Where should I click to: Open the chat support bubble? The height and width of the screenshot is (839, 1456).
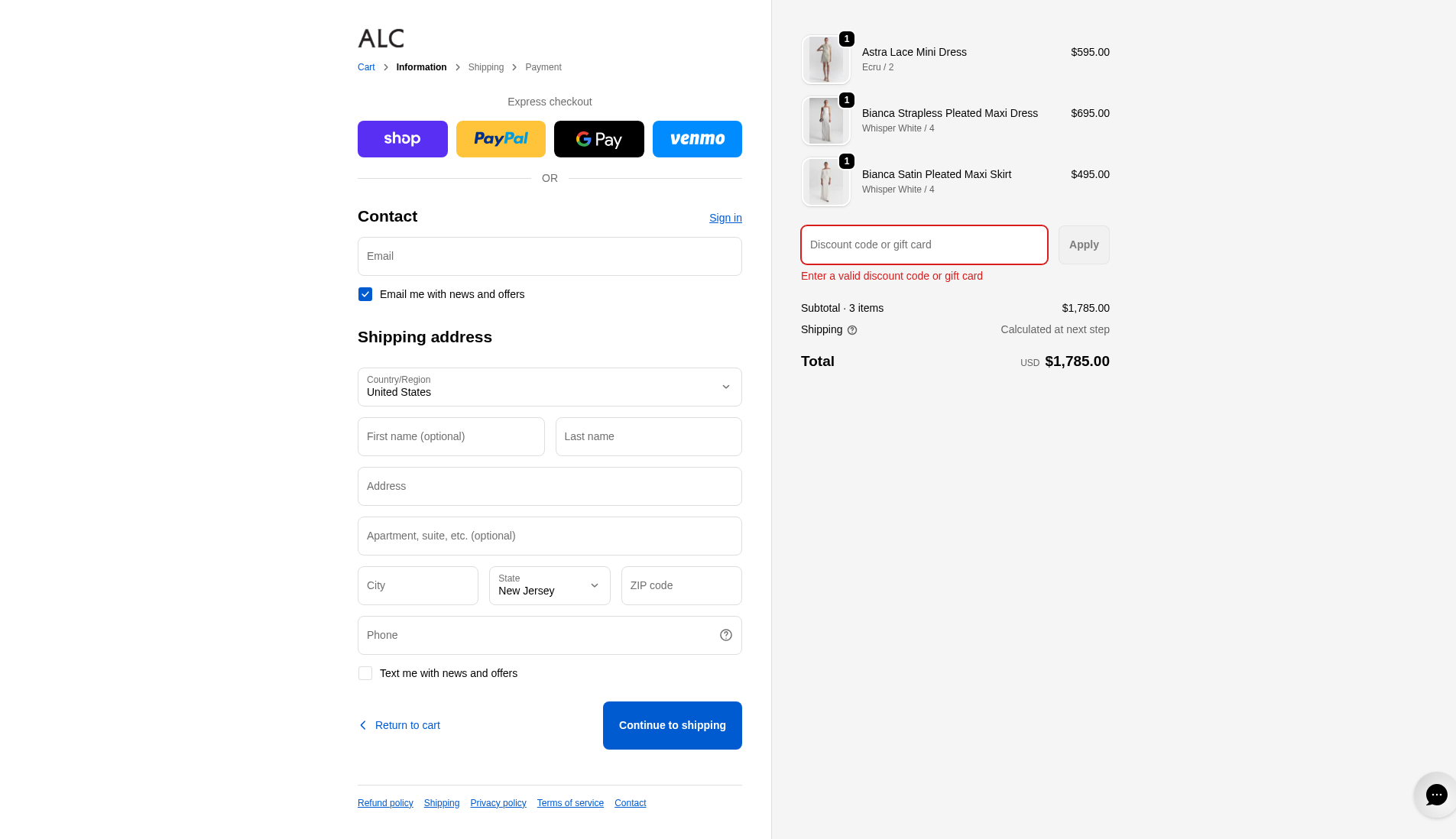(1435, 795)
